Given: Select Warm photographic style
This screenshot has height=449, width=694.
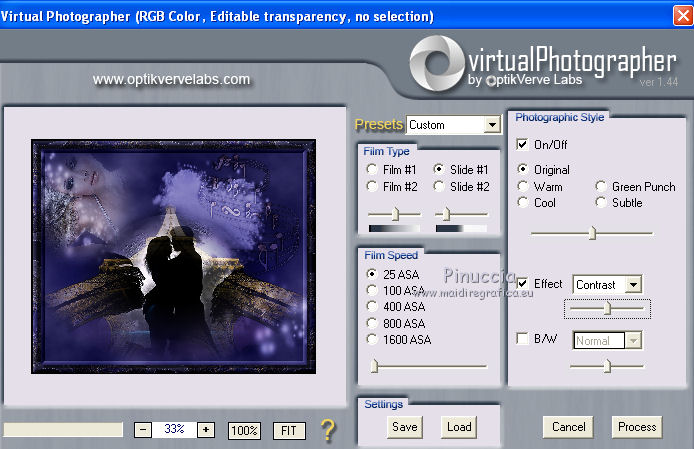Looking at the screenshot, I should (x=523, y=186).
